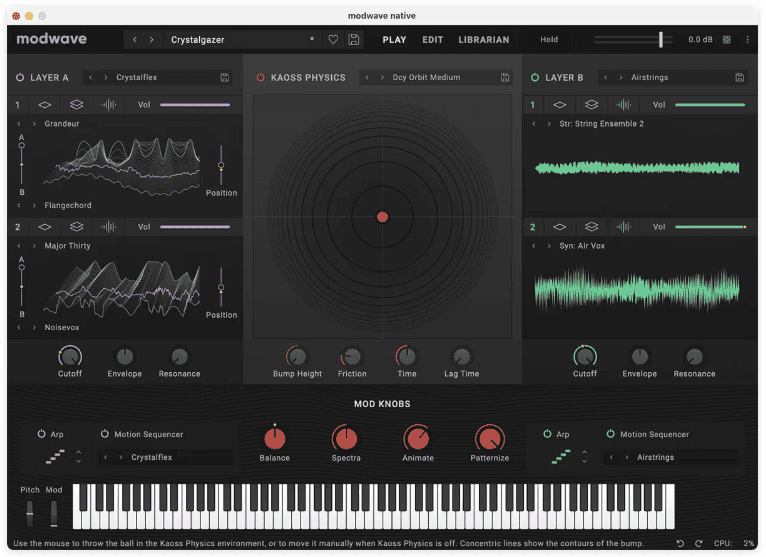Select single wavetable mode for Layer A oscillator 1
Screen dimensions: 766x557
pos(44,105)
